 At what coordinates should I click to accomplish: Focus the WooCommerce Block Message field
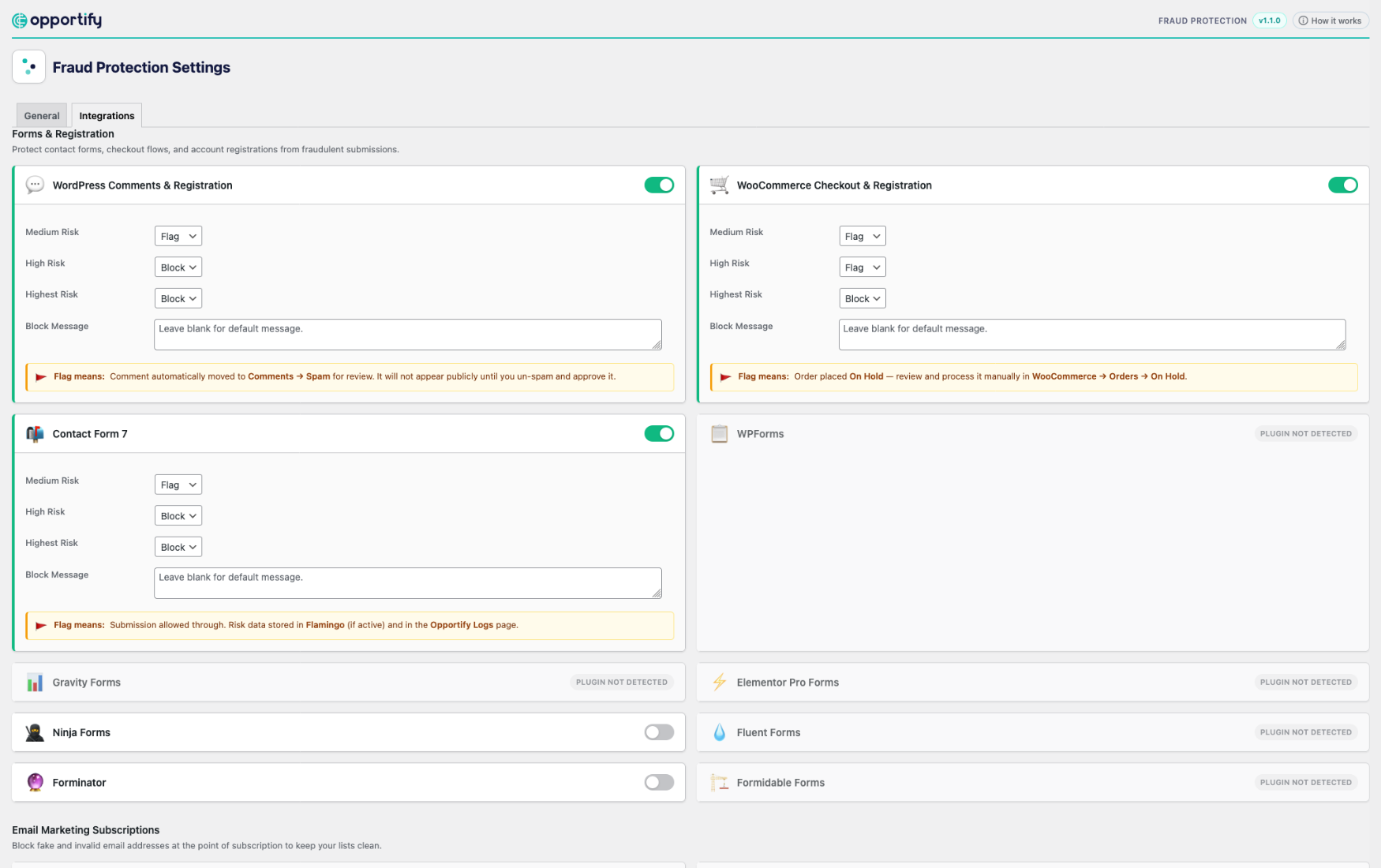(x=1092, y=335)
